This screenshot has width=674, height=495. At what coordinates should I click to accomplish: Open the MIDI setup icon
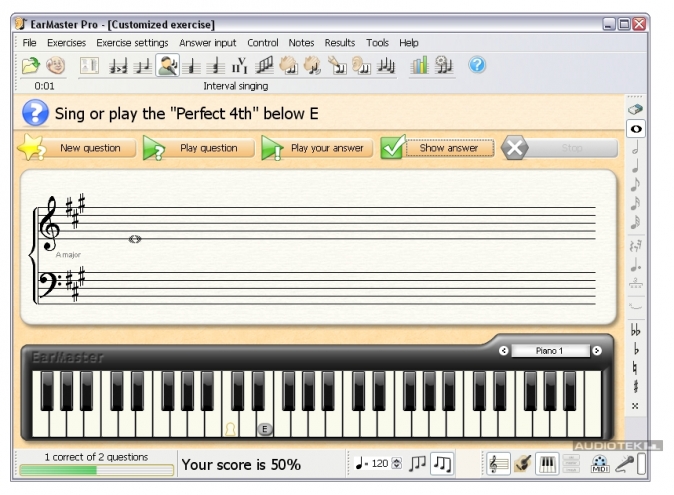pyautogui.click(x=600, y=464)
